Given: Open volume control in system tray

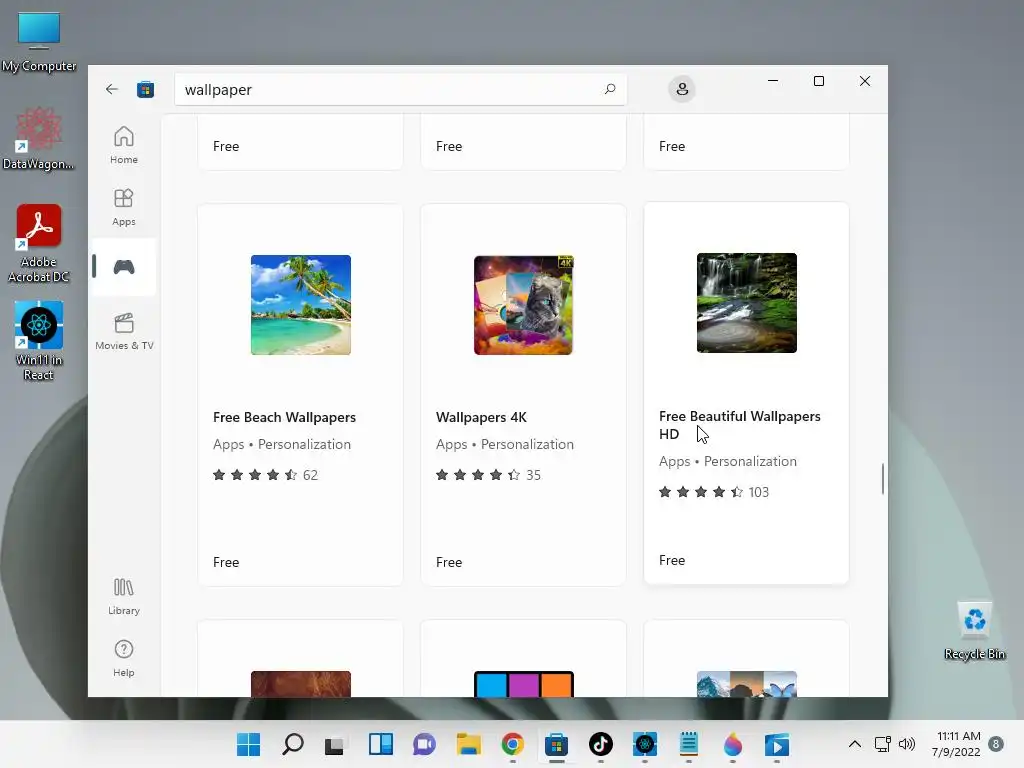Looking at the screenshot, I should coord(906,744).
